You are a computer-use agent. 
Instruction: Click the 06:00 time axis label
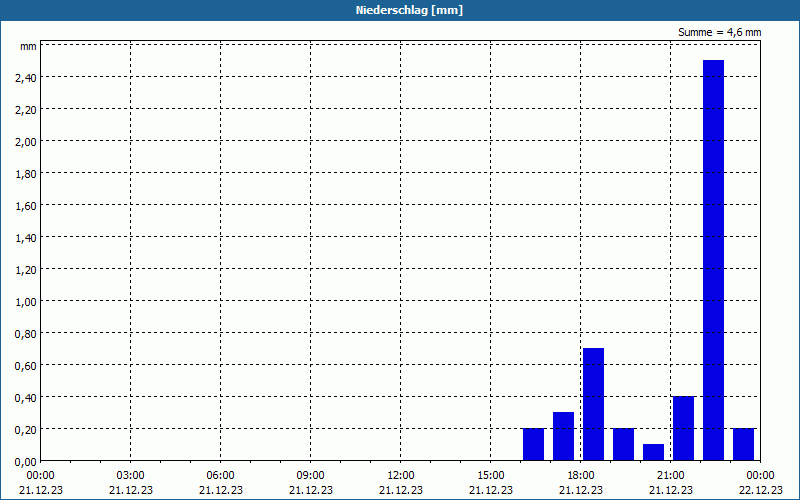pyautogui.click(x=220, y=476)
